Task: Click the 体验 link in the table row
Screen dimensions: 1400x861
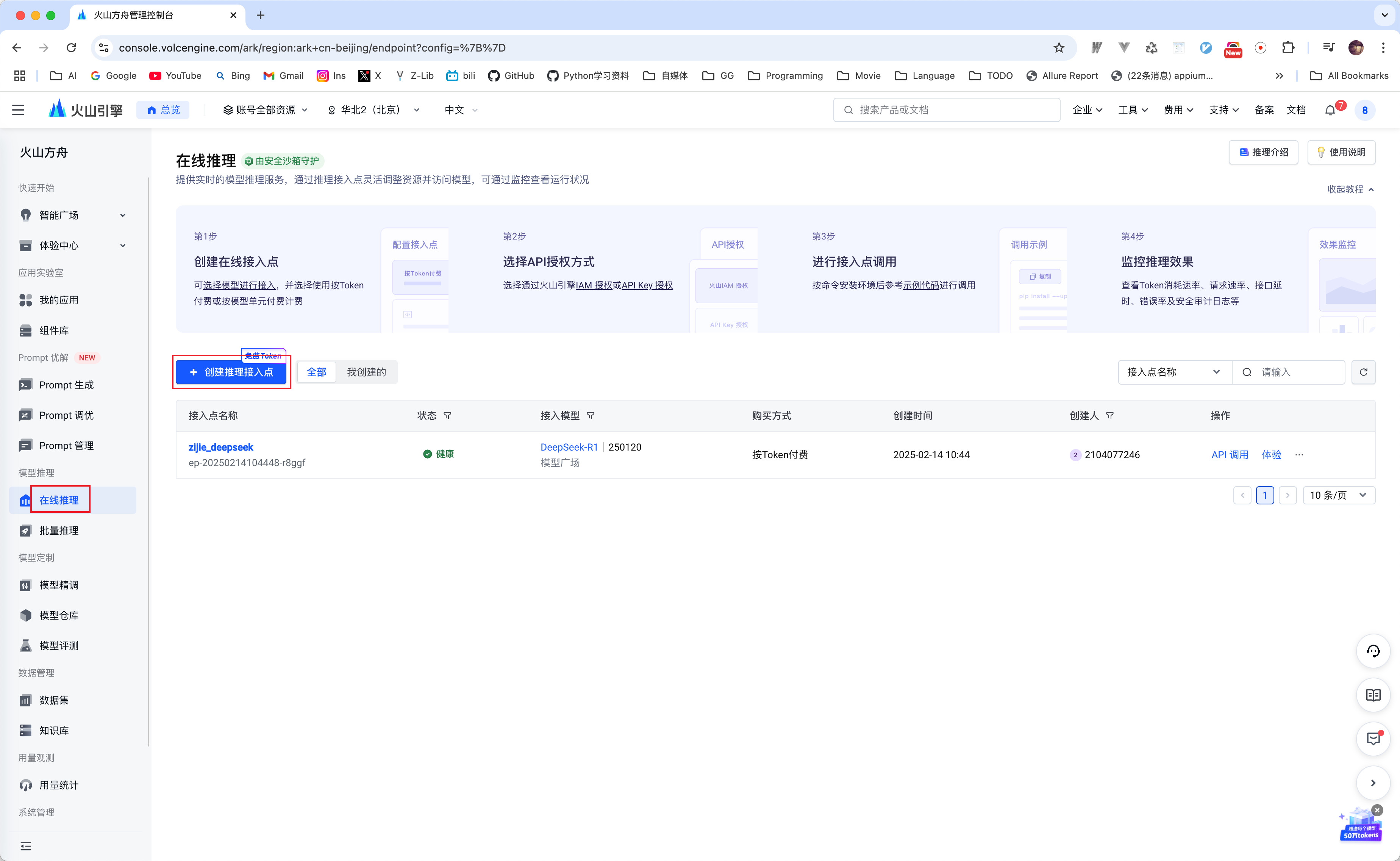Action: tap(1271, 454)
